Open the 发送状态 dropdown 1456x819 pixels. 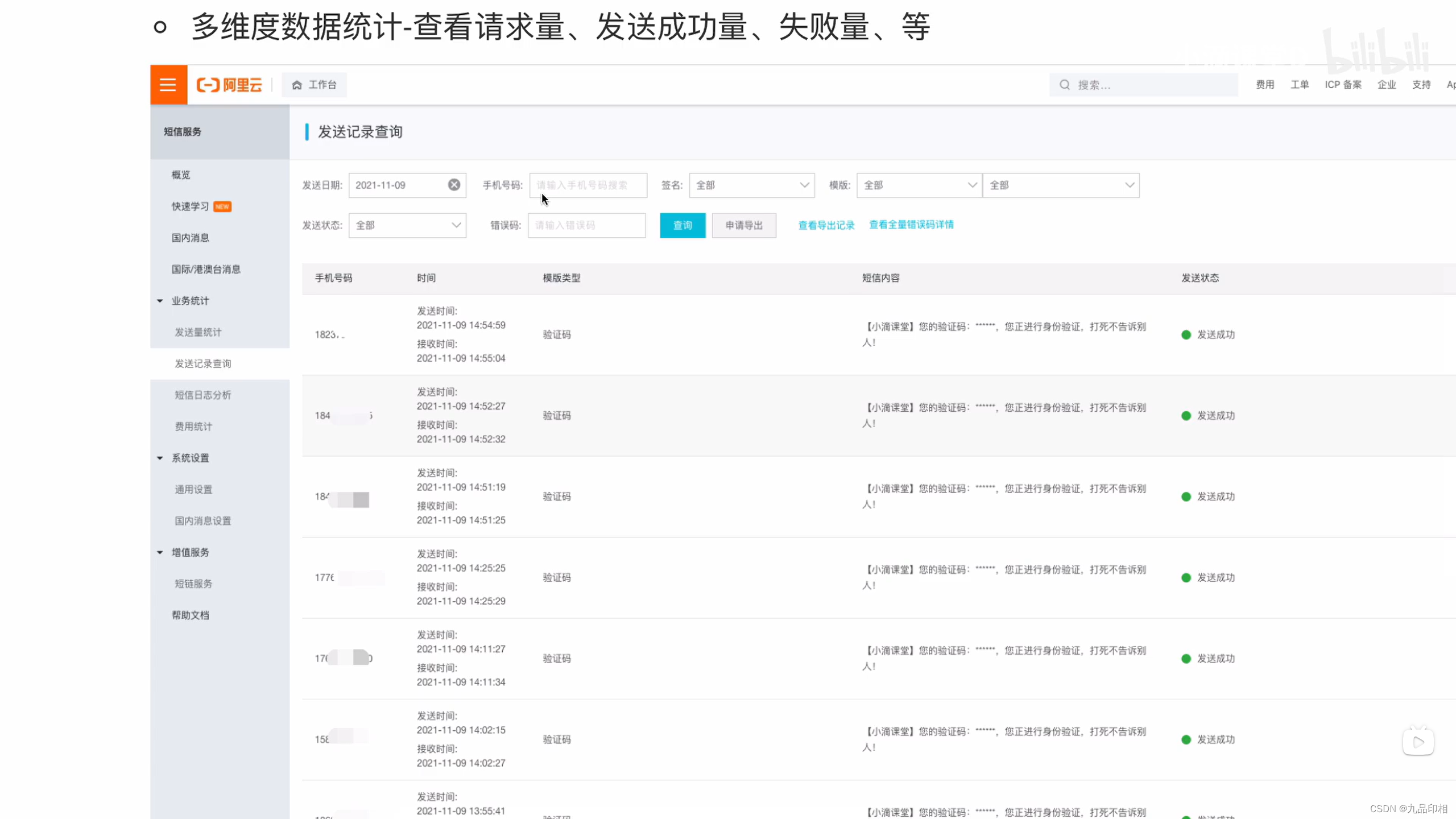click(407, 225)
